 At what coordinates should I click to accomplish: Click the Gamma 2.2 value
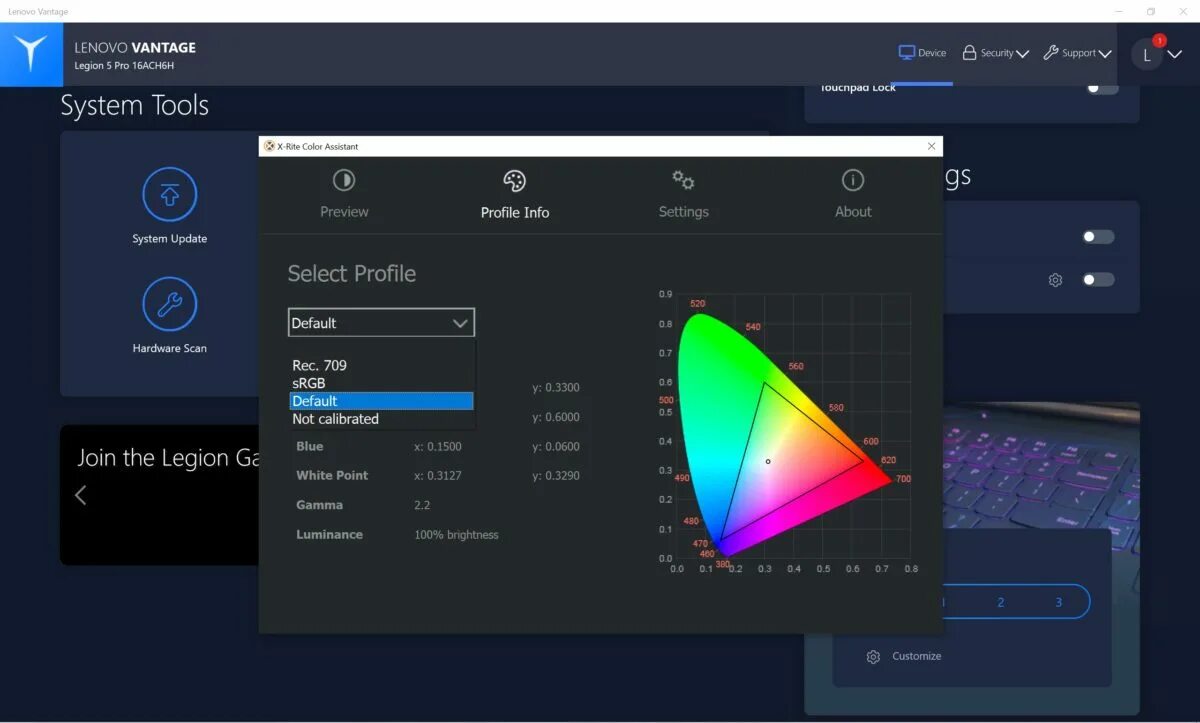(422, 506)
